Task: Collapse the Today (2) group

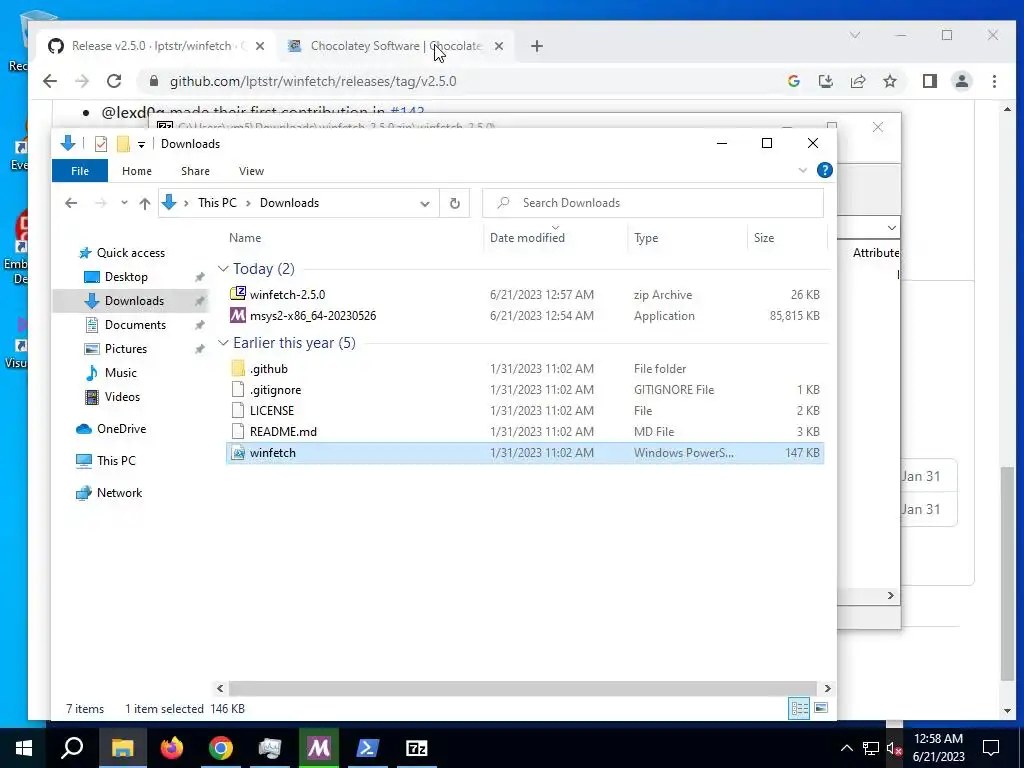Action: point(223,269)
